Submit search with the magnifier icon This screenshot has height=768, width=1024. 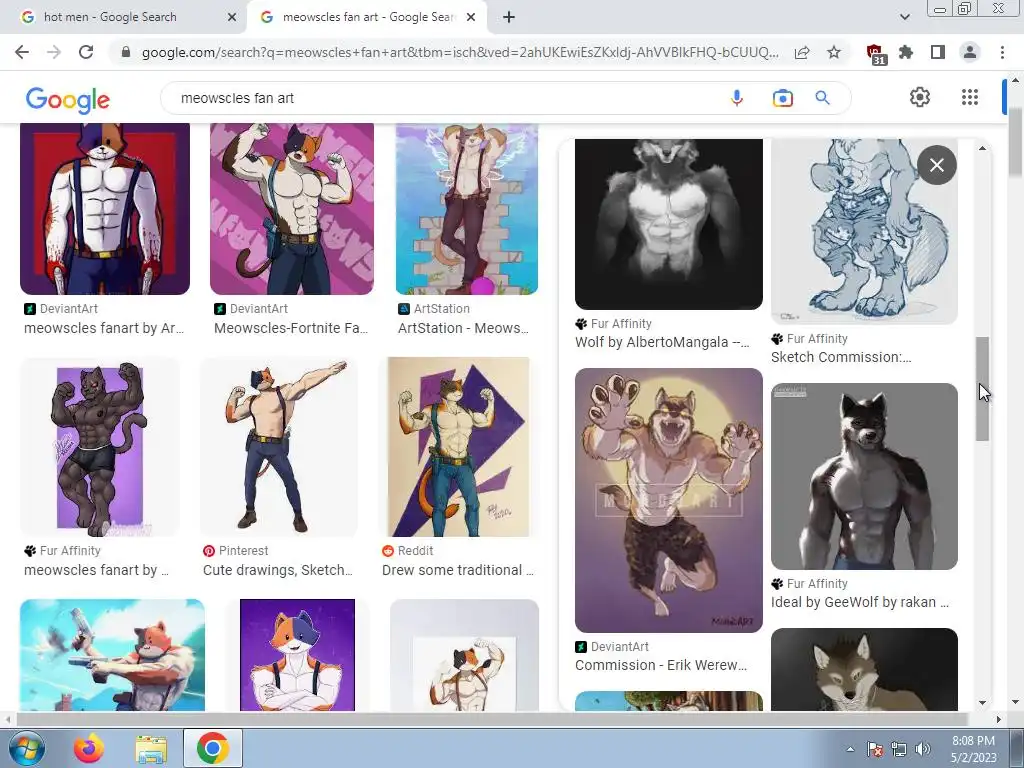[822, 98]
